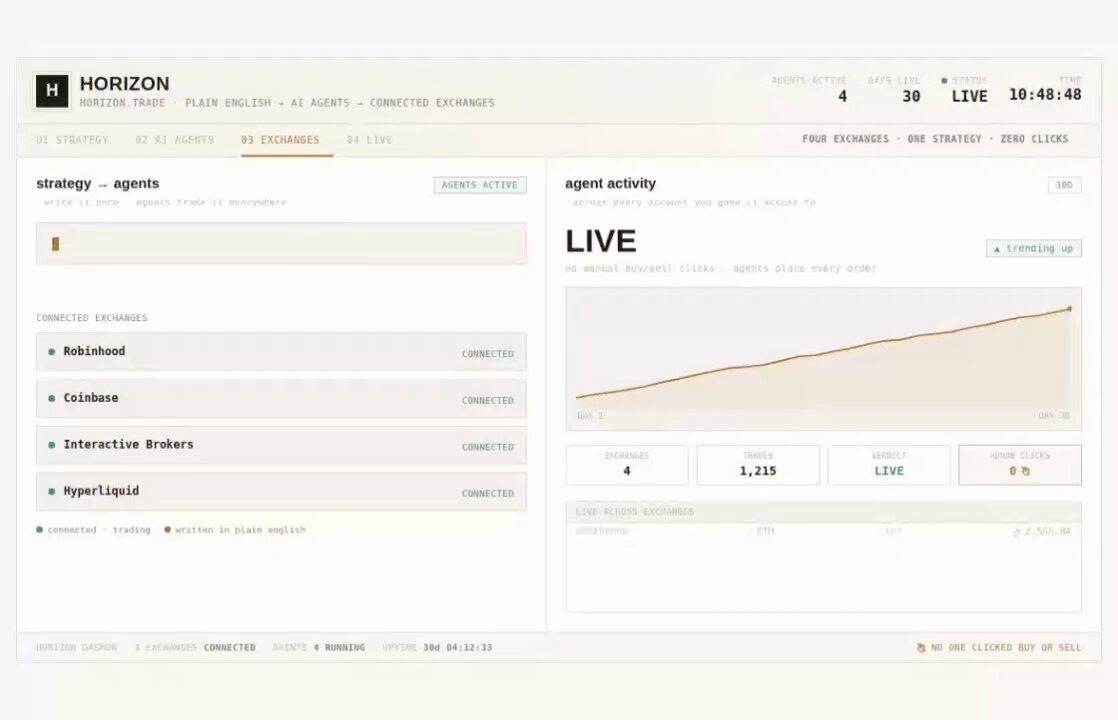The image size is (1118, 720).
Task: Click the 30D range button
Action: point(1065,185)
